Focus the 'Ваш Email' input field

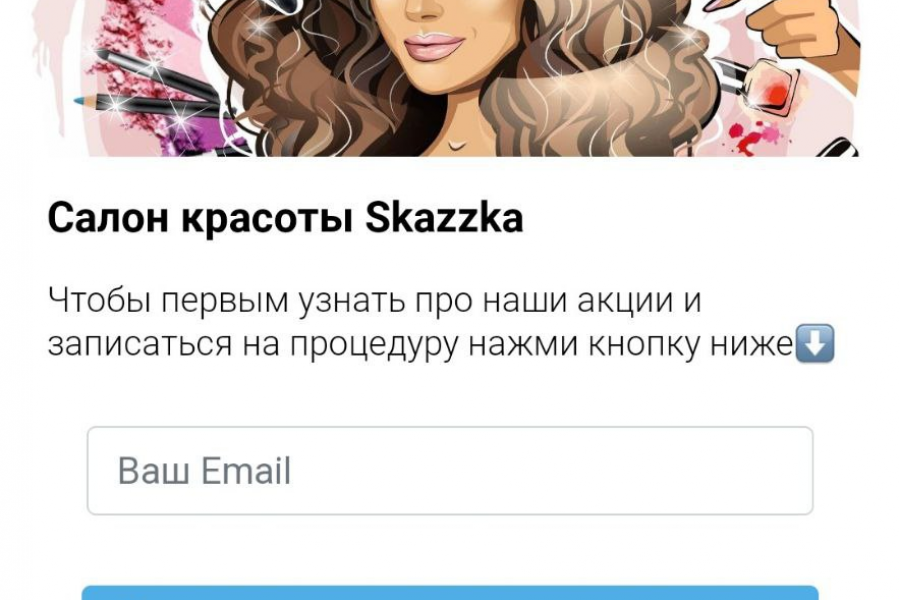coord(450,470)
